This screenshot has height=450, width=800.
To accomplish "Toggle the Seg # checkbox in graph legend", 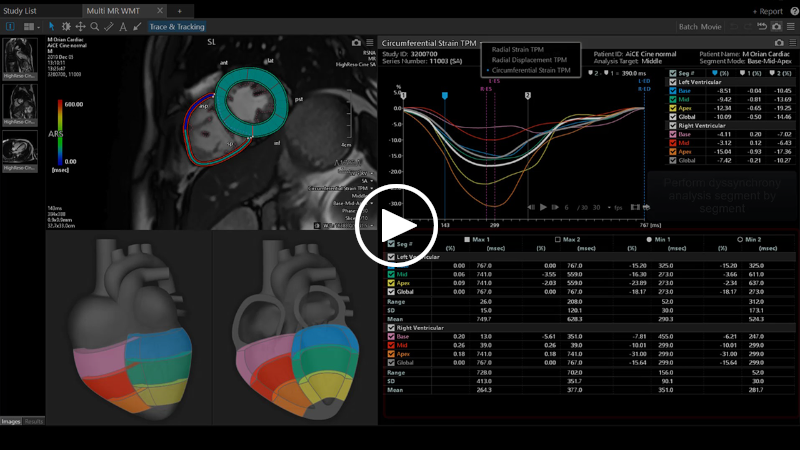I will (x=673, y=73).
